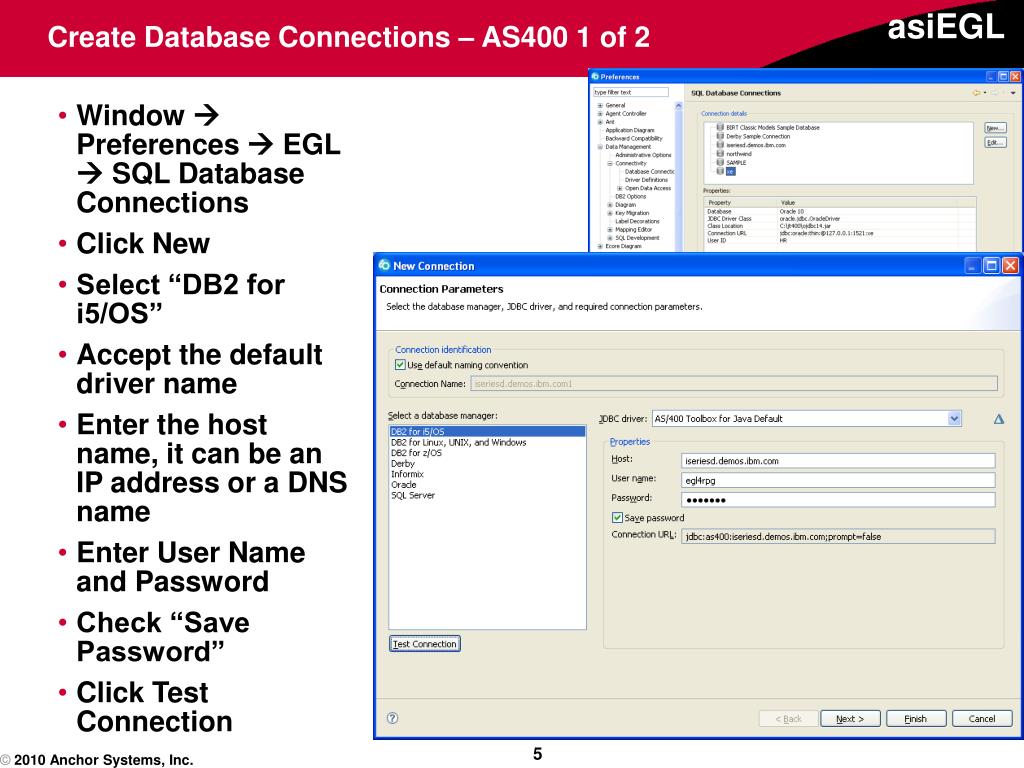This screenshot has height=768, width=1024.
Task: Select SQL Server in database manager list
Action: (x=413, y=495)
